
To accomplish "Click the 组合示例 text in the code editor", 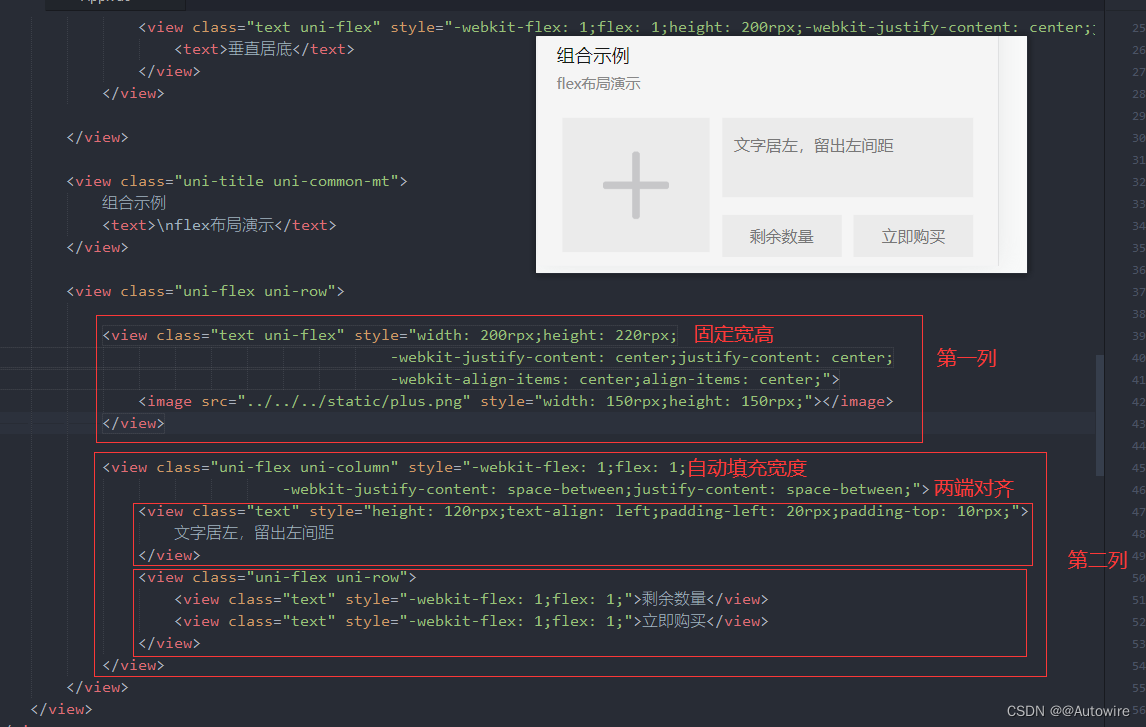I will [x=134, y=203].
